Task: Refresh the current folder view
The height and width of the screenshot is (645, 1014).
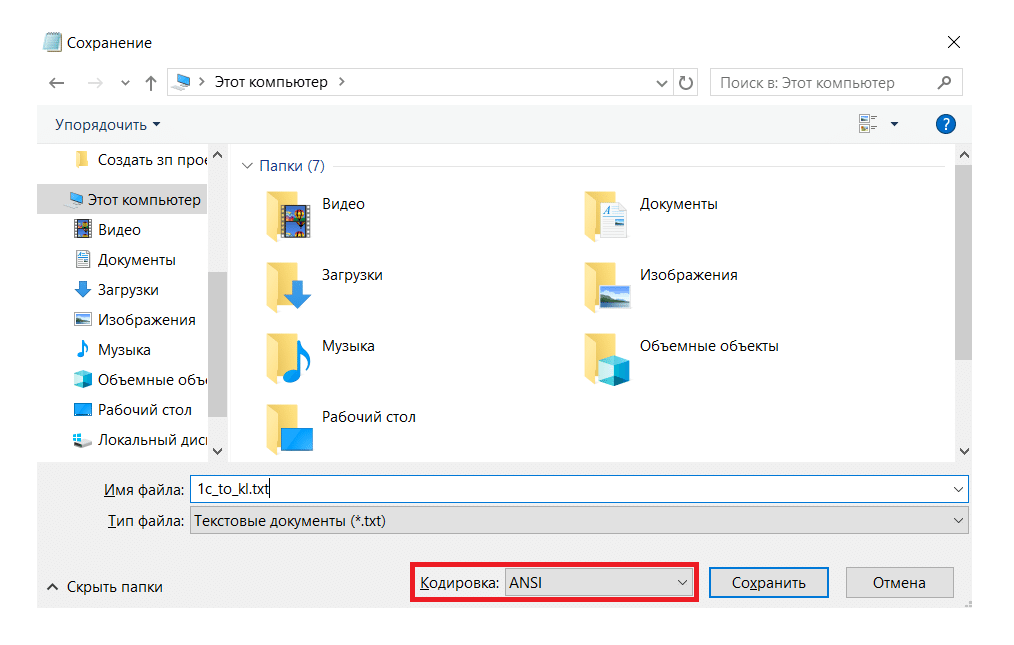Action: [x=686, y=83]
